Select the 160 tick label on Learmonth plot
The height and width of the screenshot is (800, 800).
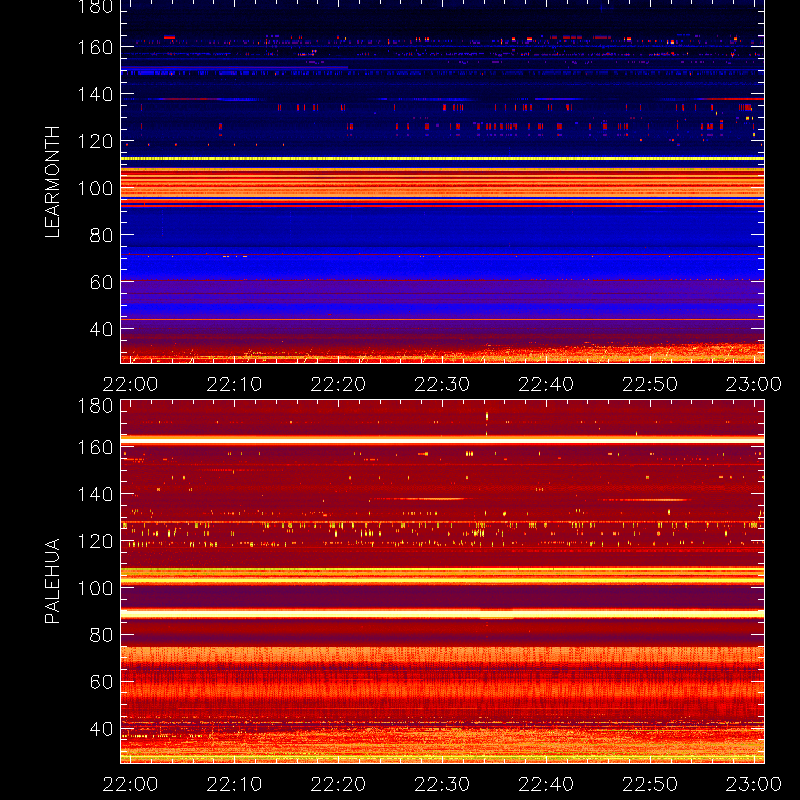pyautogui.click(x=95, y=47)
